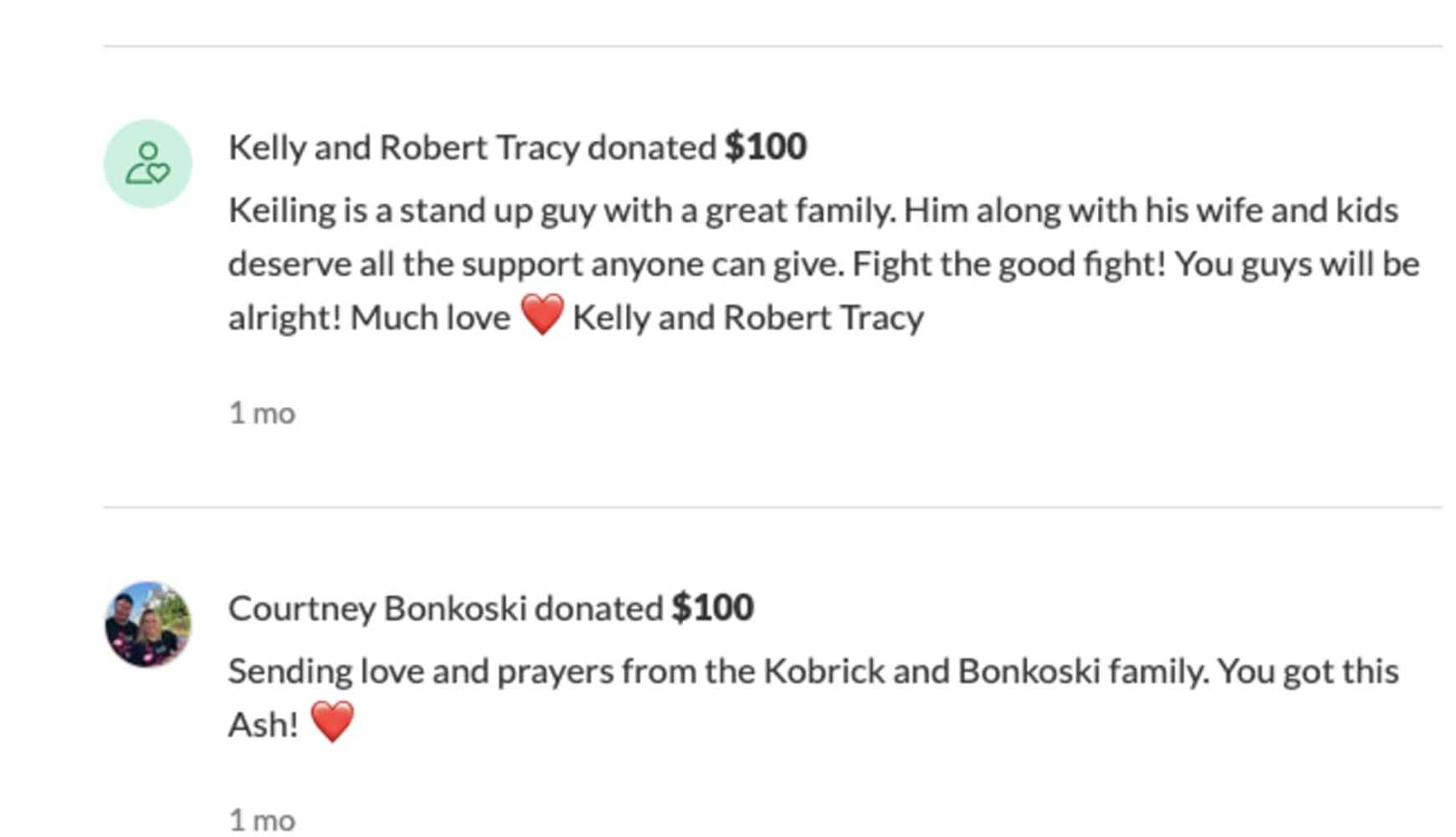Click the red heart emoji after 'Much love'
1456x837 pixels.
542,316
